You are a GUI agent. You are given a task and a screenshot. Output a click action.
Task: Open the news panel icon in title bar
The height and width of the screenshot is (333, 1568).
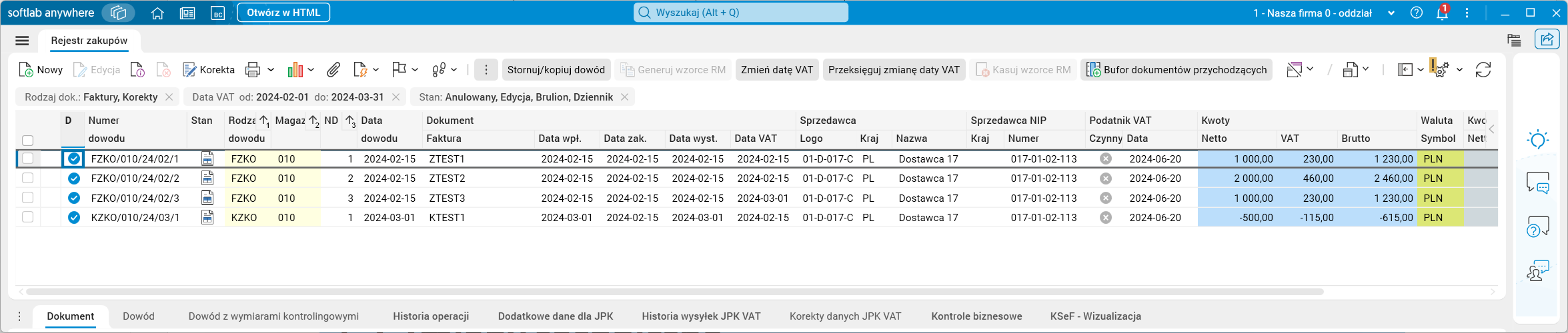point(187,13)
